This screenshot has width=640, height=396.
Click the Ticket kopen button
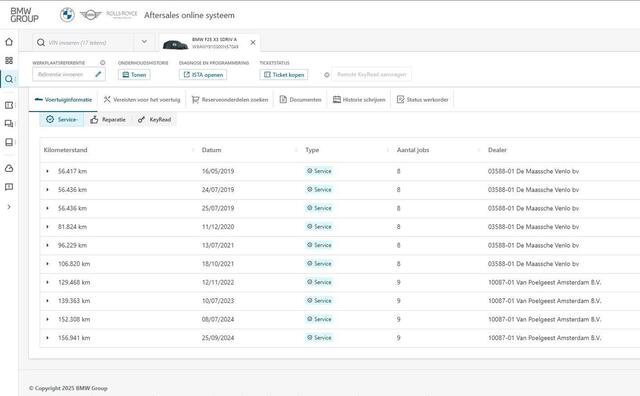tap(284, 75)
